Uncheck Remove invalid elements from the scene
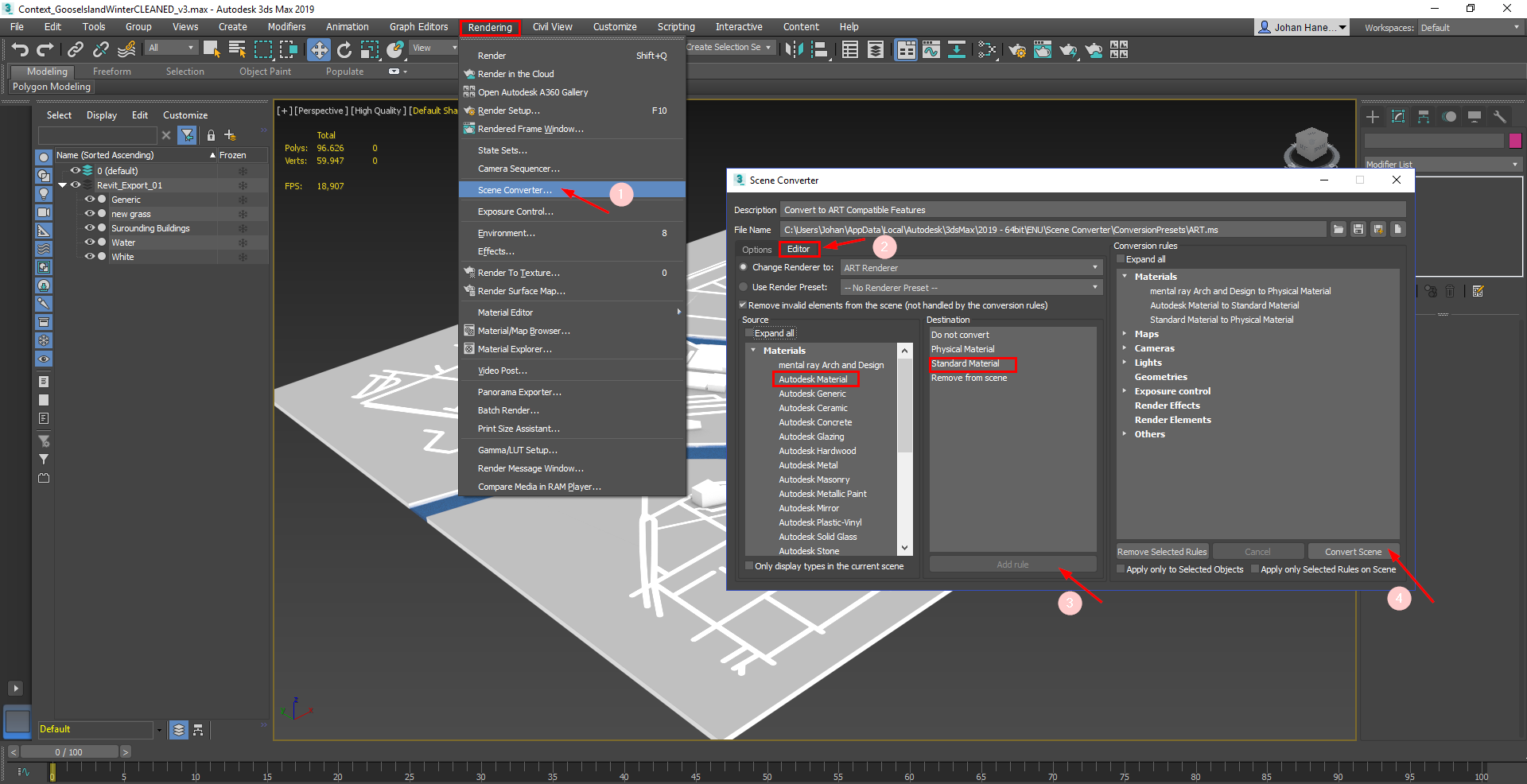The image size is (1527, 784). tap(743, 305)
